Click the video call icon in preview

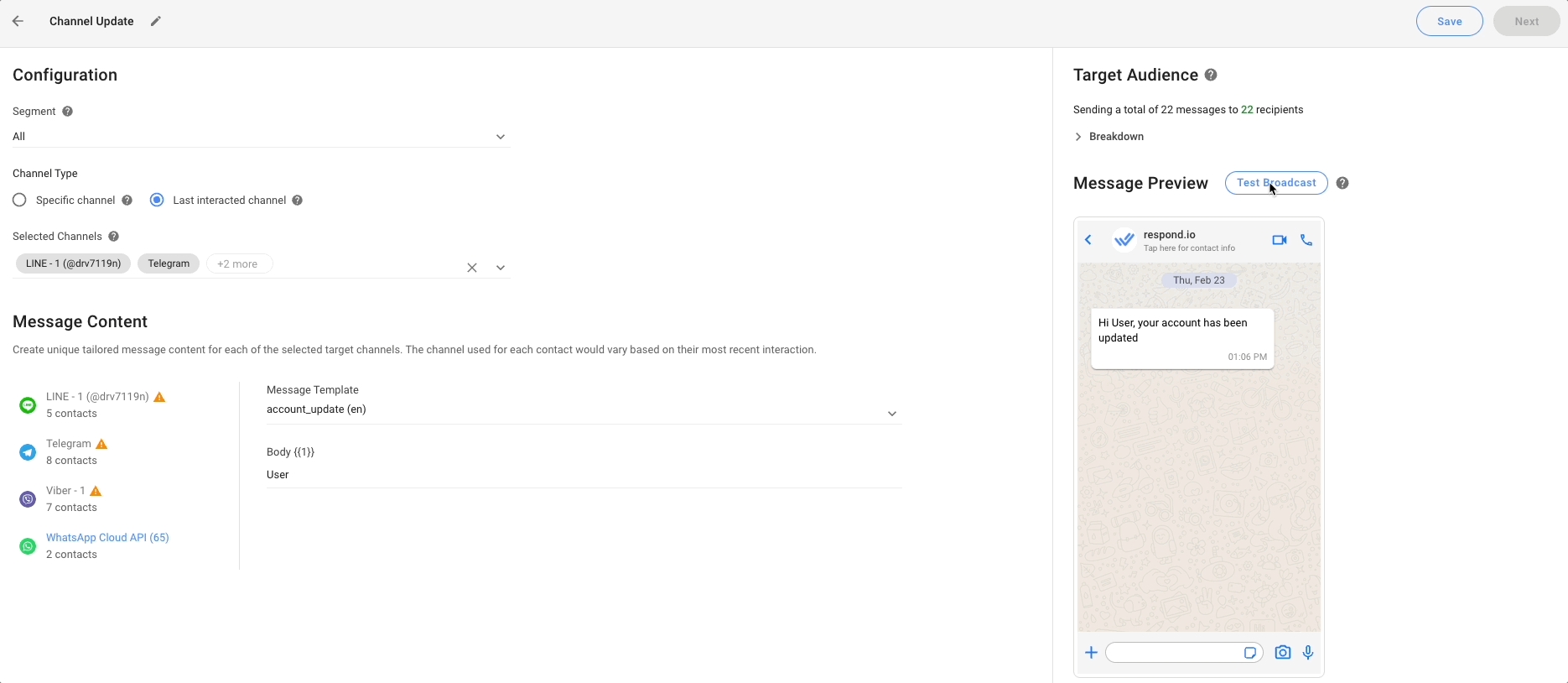pyautogui.click(x=1279, y=241)
